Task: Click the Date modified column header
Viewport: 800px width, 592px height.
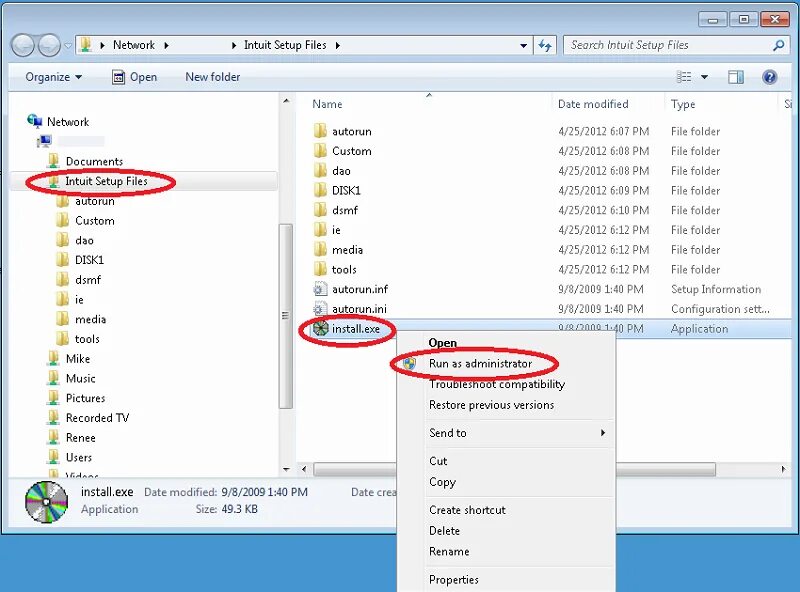Action: click(593, 104)
